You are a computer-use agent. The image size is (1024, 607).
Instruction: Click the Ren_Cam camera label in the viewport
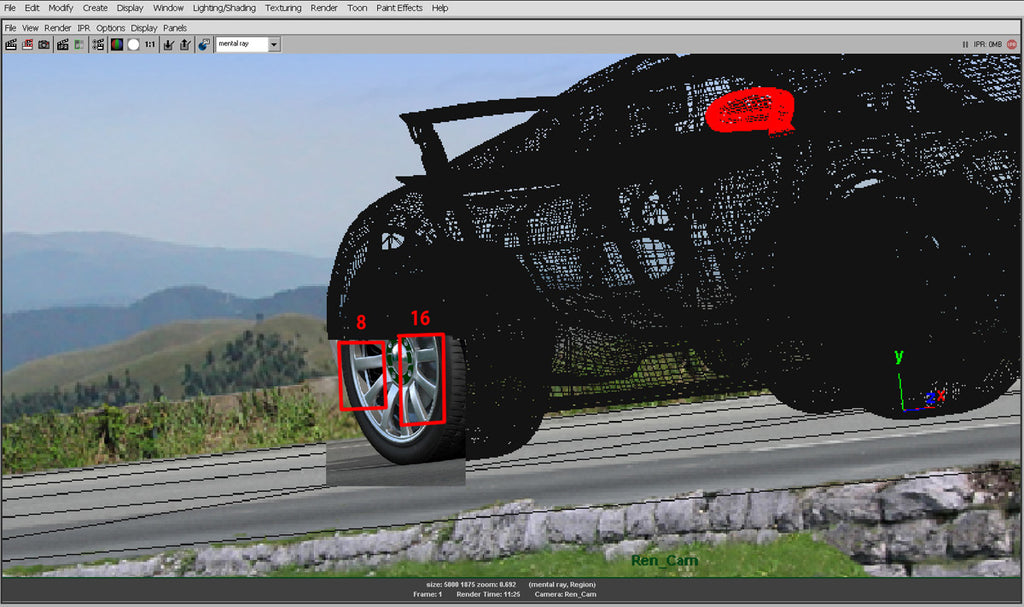click(x=663, y=560)
